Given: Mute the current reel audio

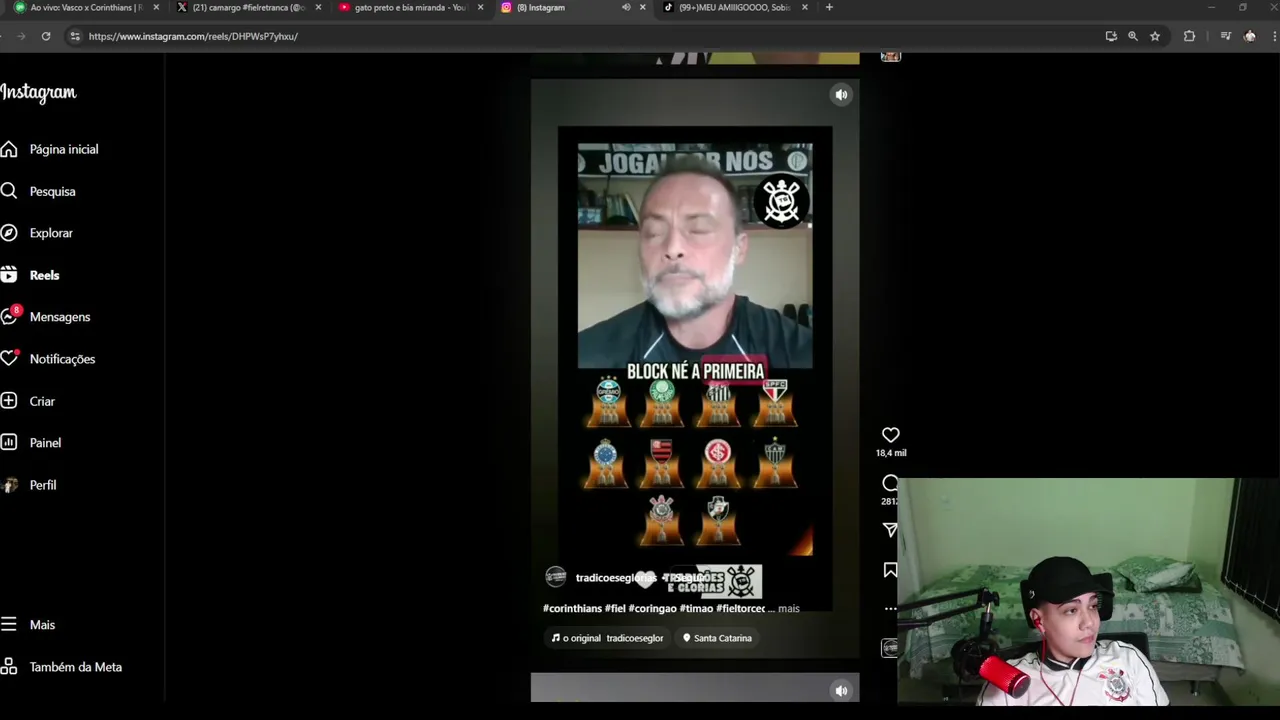Looking at the screenshot, I should point(841,95).
